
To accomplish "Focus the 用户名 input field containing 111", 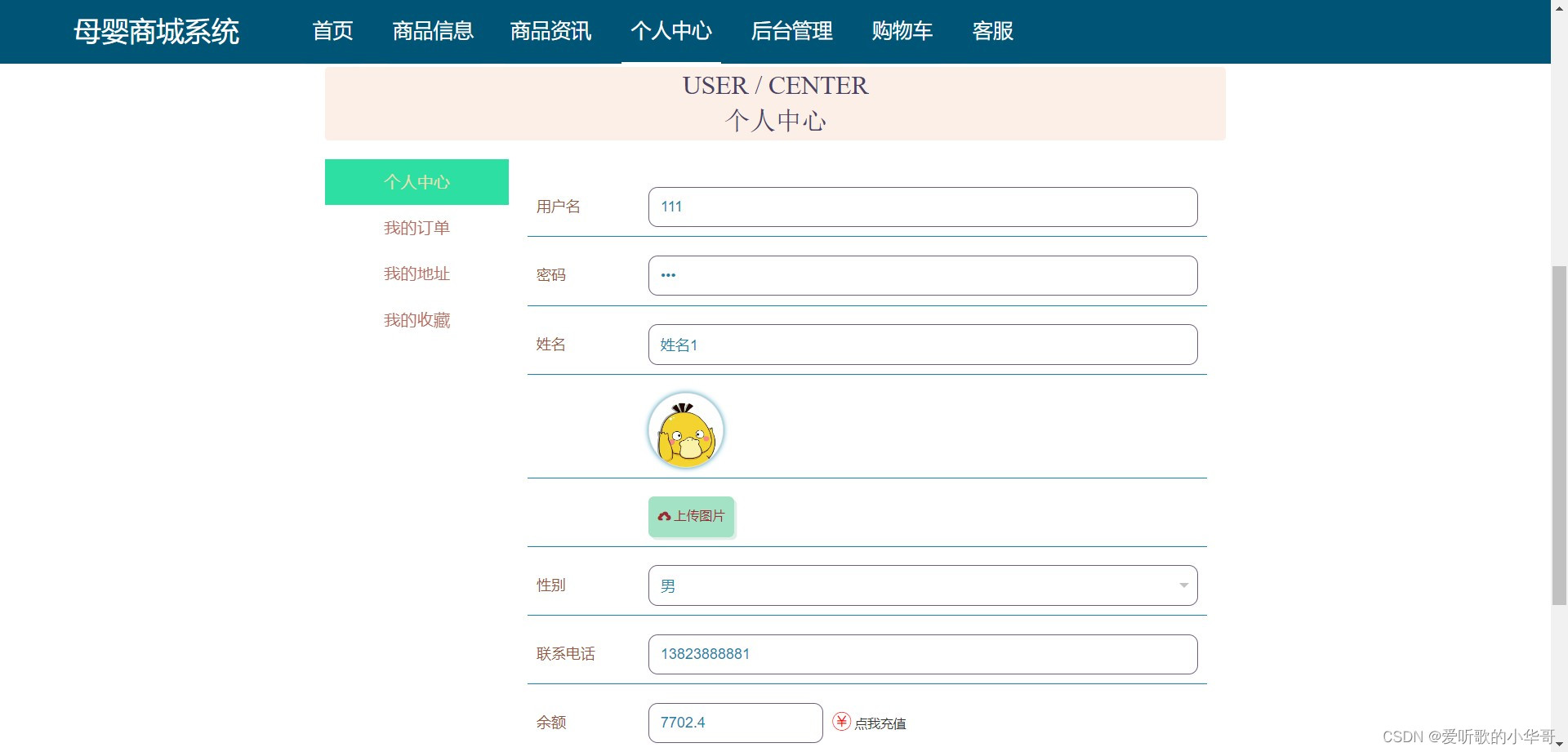I will (923, 207).
